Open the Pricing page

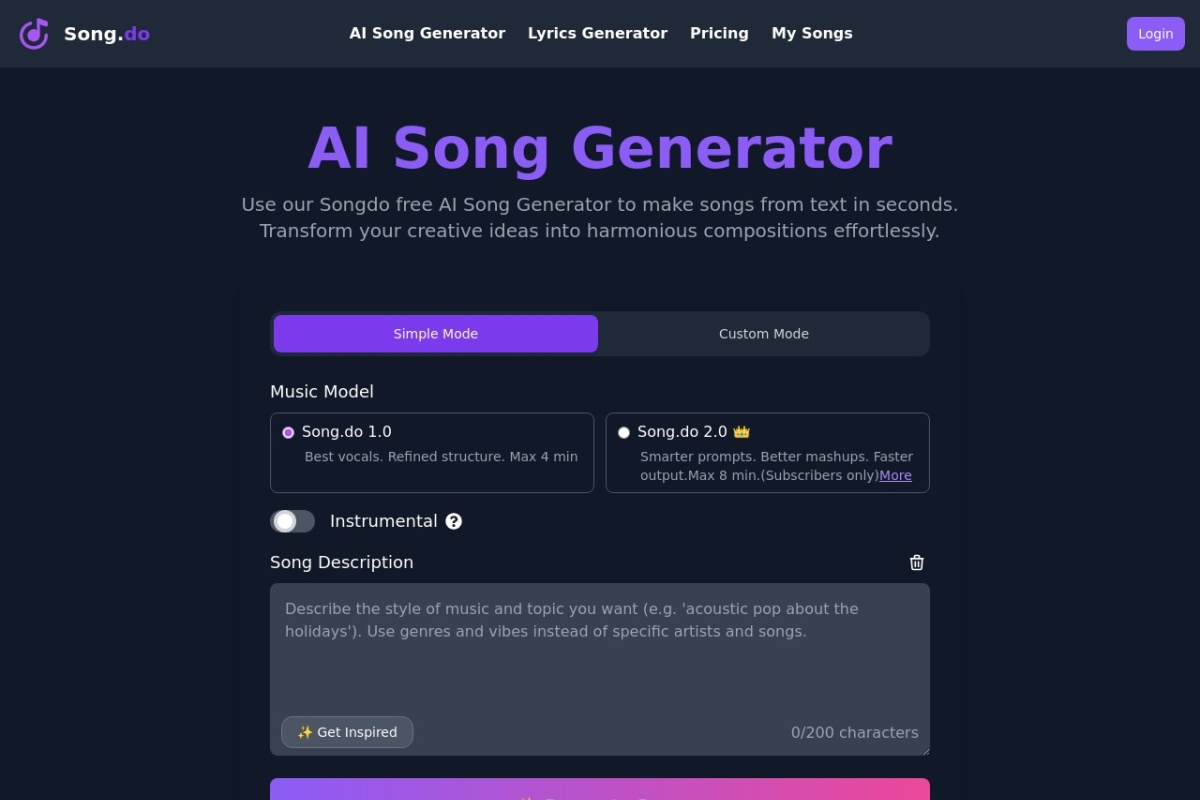point(719,33)
